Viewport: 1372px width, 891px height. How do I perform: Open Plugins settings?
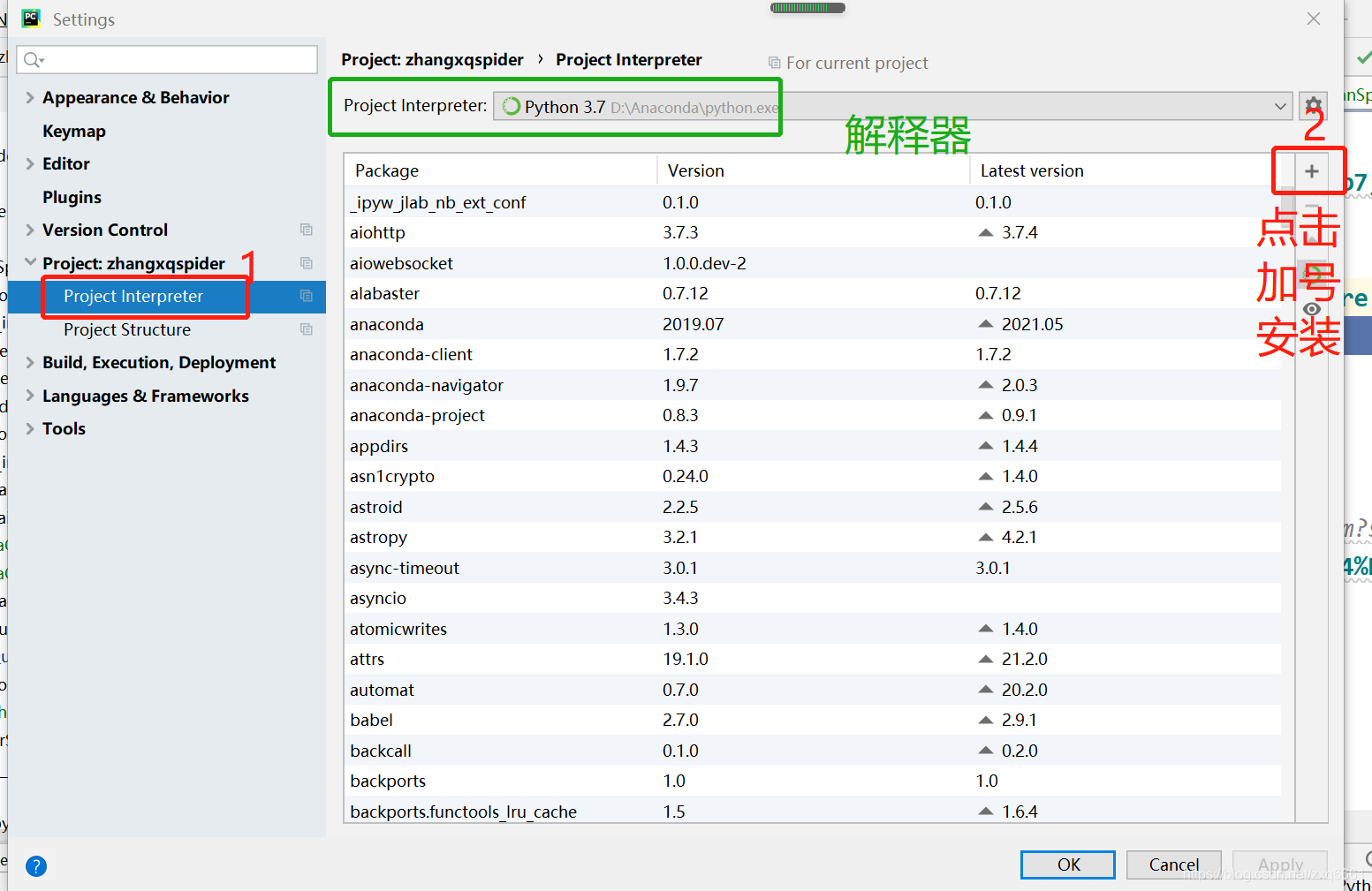point(72,197)
